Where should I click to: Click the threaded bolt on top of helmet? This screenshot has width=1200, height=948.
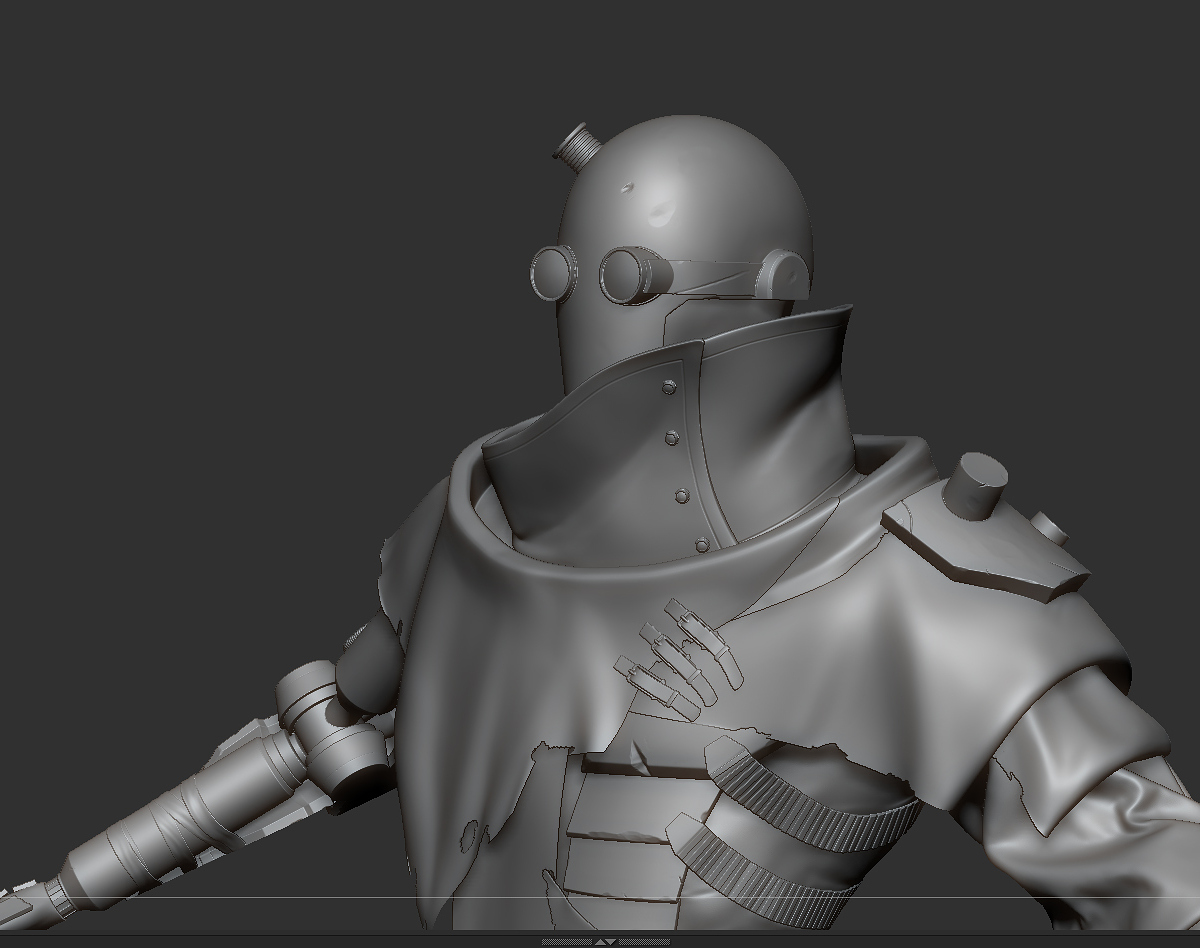(576, 146)
